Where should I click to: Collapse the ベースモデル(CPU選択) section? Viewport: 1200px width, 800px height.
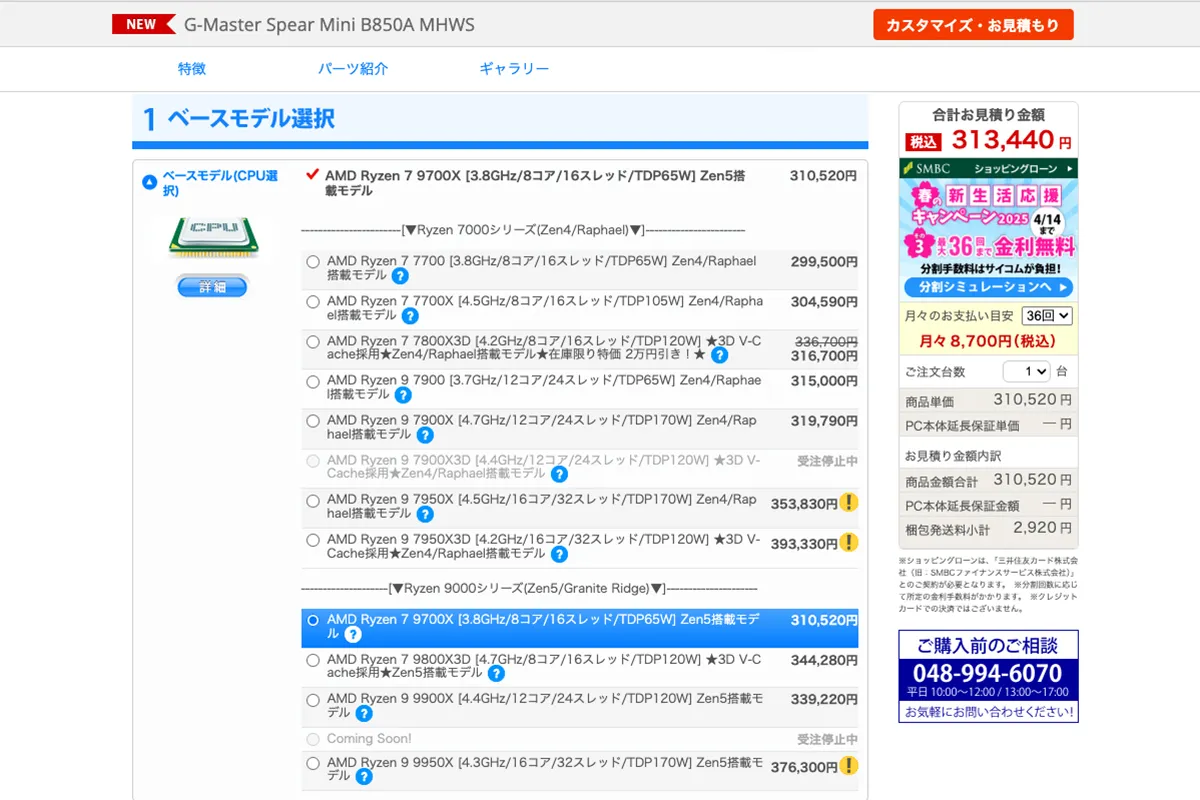149,183
